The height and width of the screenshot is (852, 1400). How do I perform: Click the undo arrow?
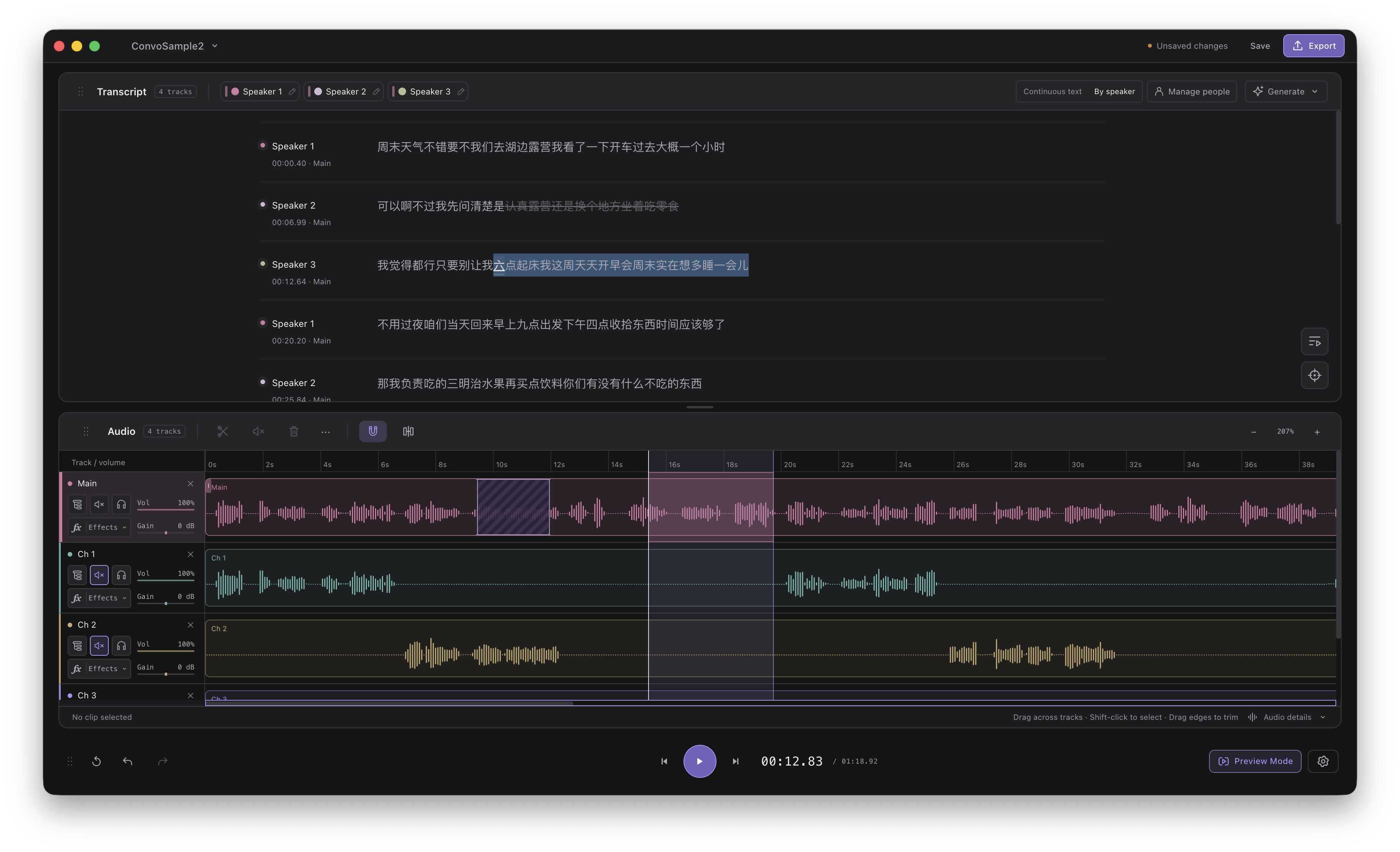[128, 761]
